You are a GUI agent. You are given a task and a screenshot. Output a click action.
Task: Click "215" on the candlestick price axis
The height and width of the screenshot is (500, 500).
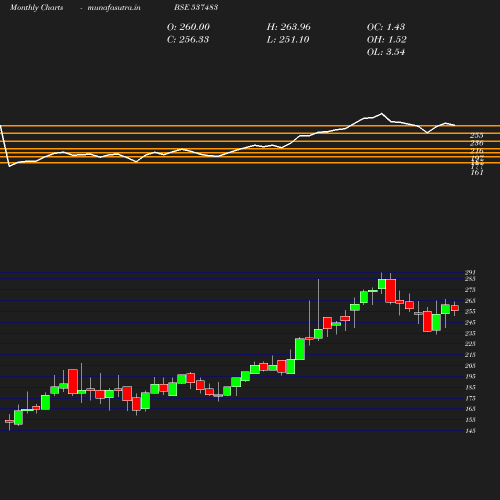[x=470, y=355]
